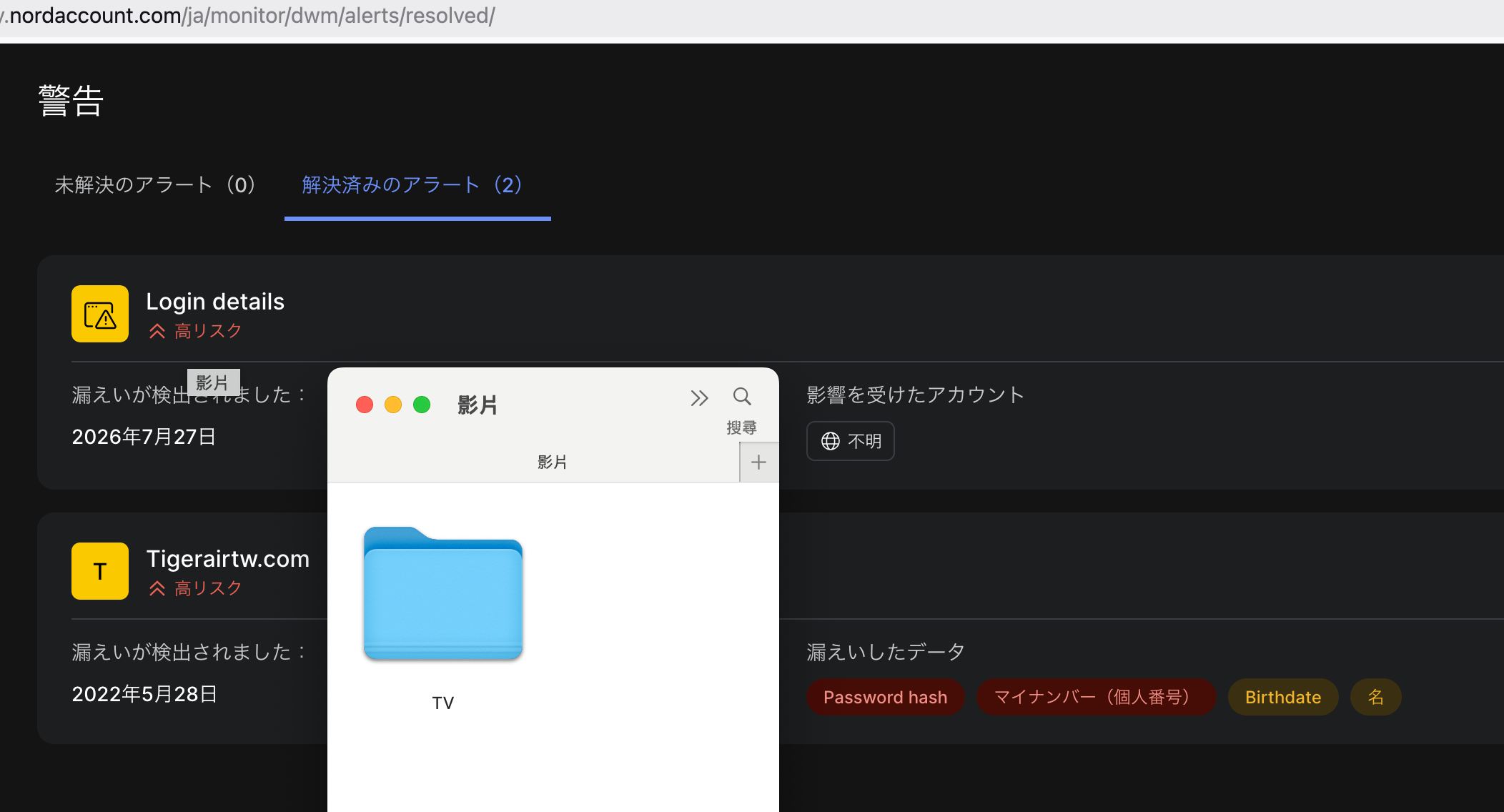The height and width of the screenshot is (812, 1504).
Task: Minimize the 影片 Finder window
Action: pyautogui.click(x=393, y=405)
